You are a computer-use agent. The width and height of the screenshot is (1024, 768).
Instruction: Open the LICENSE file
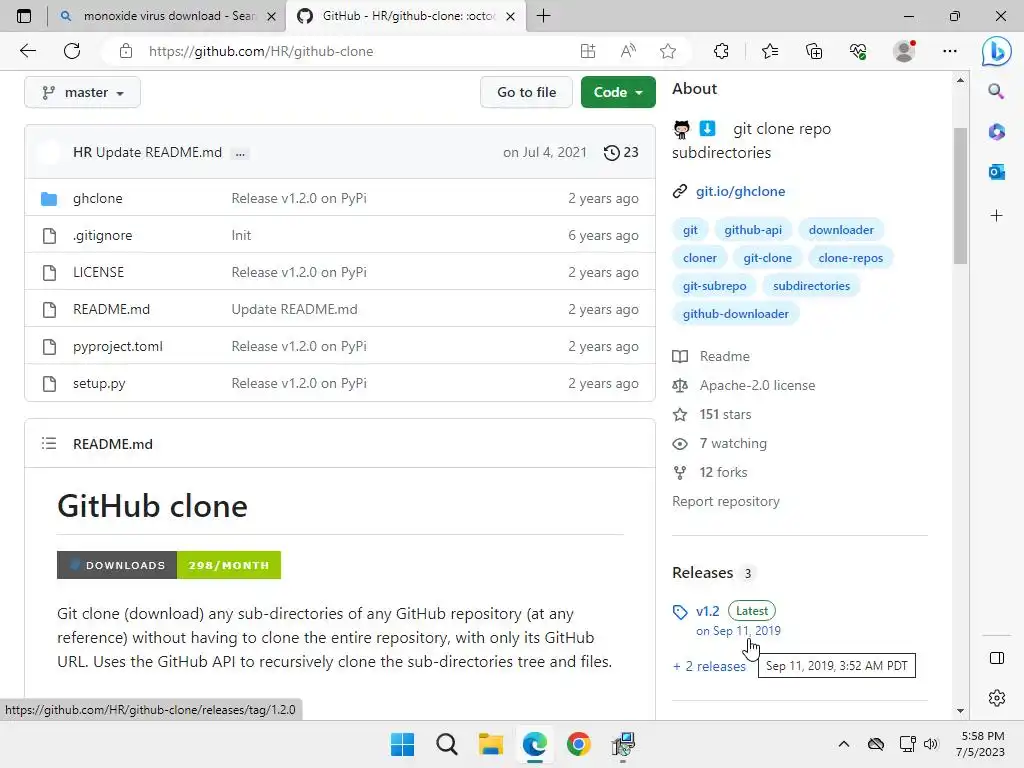pyautogui.click(x=98, y=272)
